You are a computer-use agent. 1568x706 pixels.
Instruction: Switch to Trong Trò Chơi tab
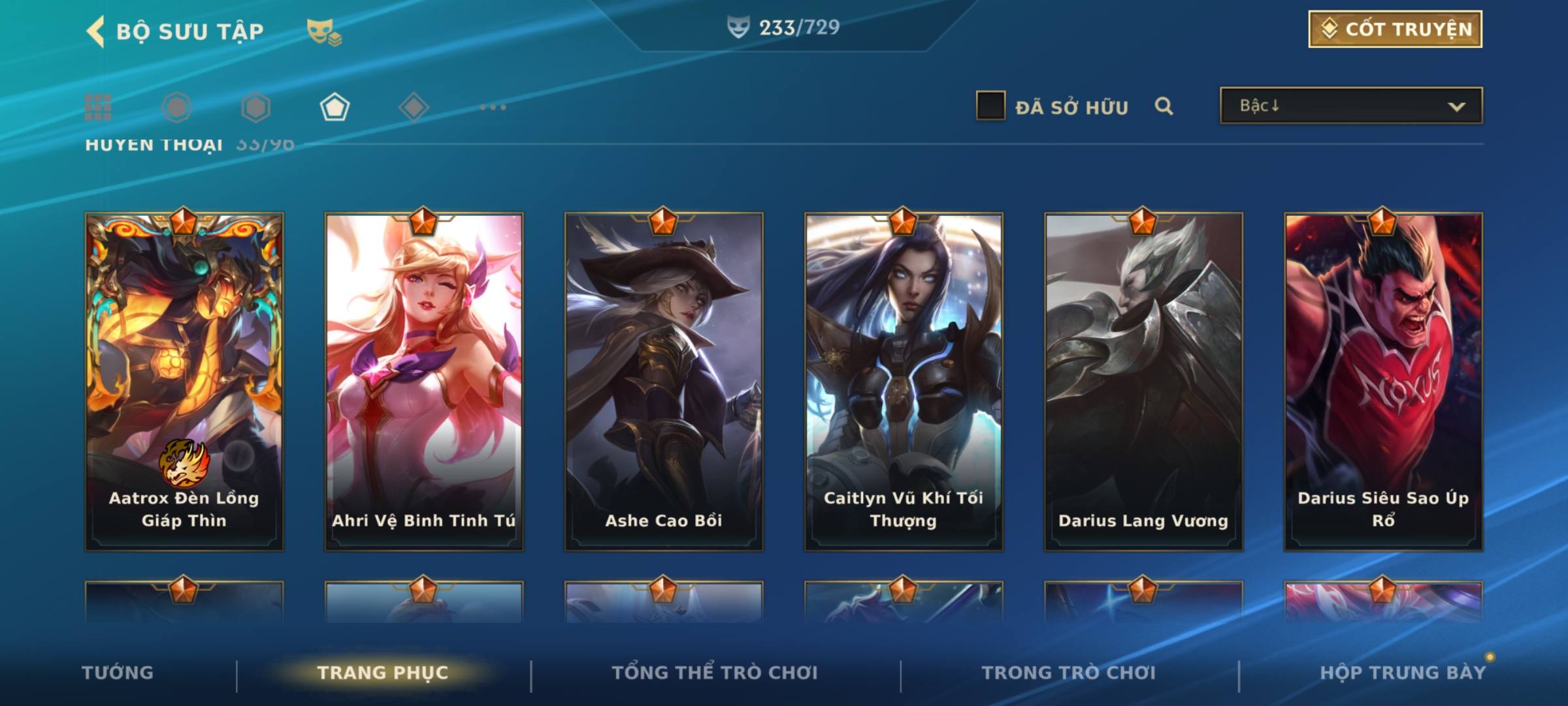pyautogui.click(x=1069, y=673)
